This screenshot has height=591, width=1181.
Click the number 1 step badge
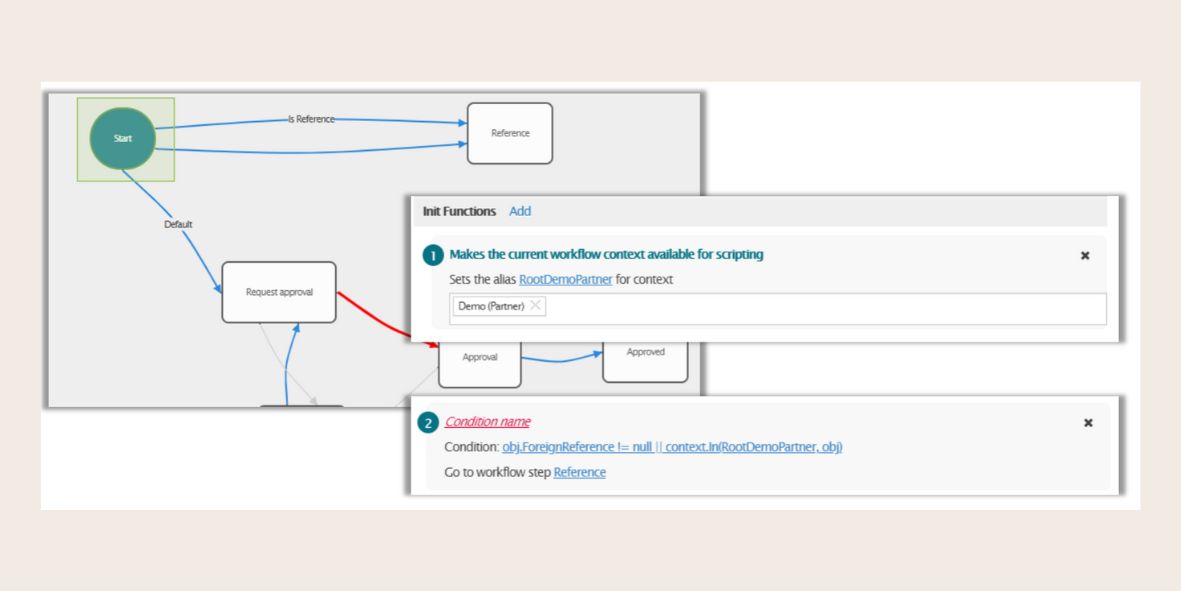pyautogui.click(x=433, y=256)
